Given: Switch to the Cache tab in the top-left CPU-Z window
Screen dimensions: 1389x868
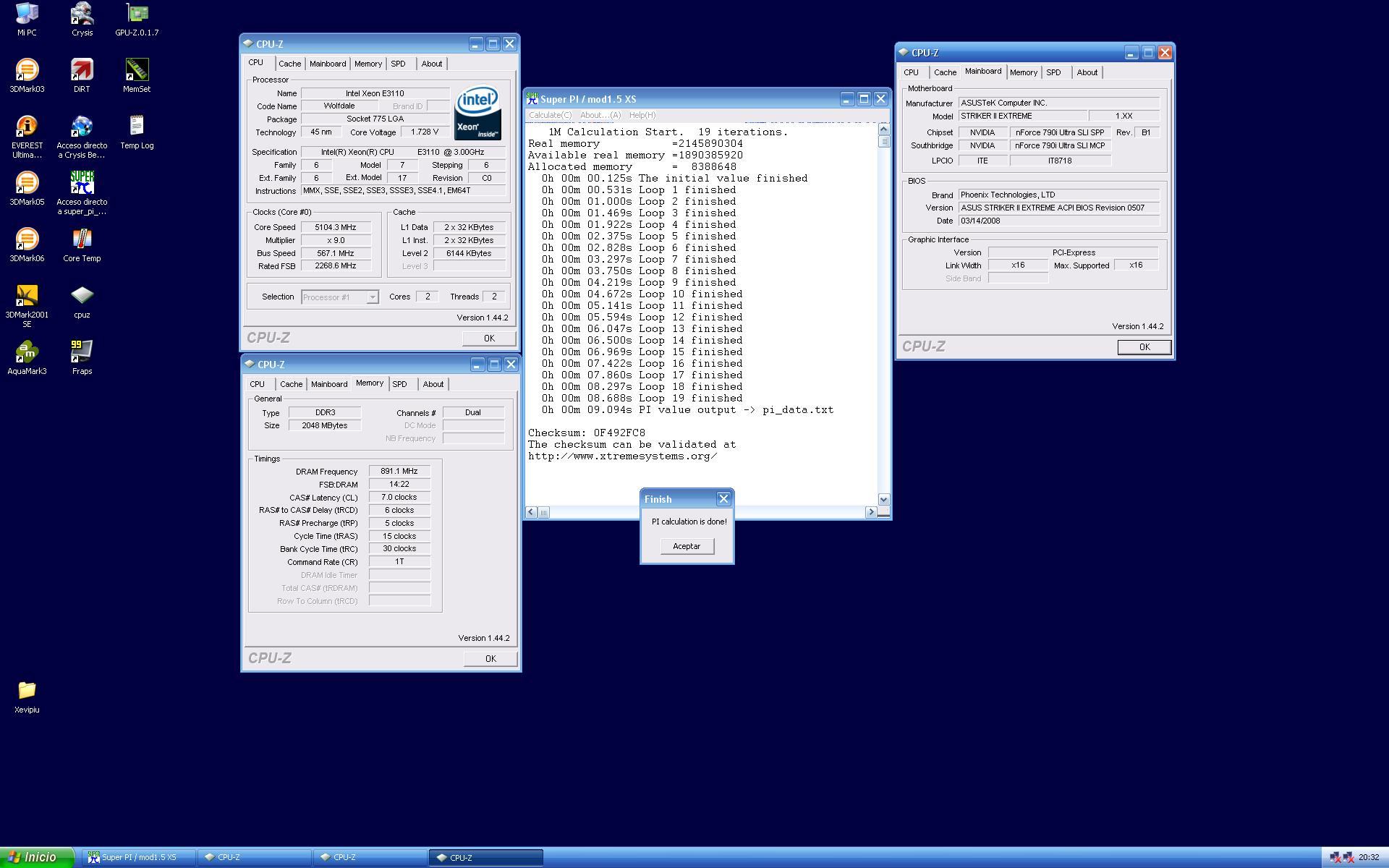Looking at the screenshot, I should 289,64.
